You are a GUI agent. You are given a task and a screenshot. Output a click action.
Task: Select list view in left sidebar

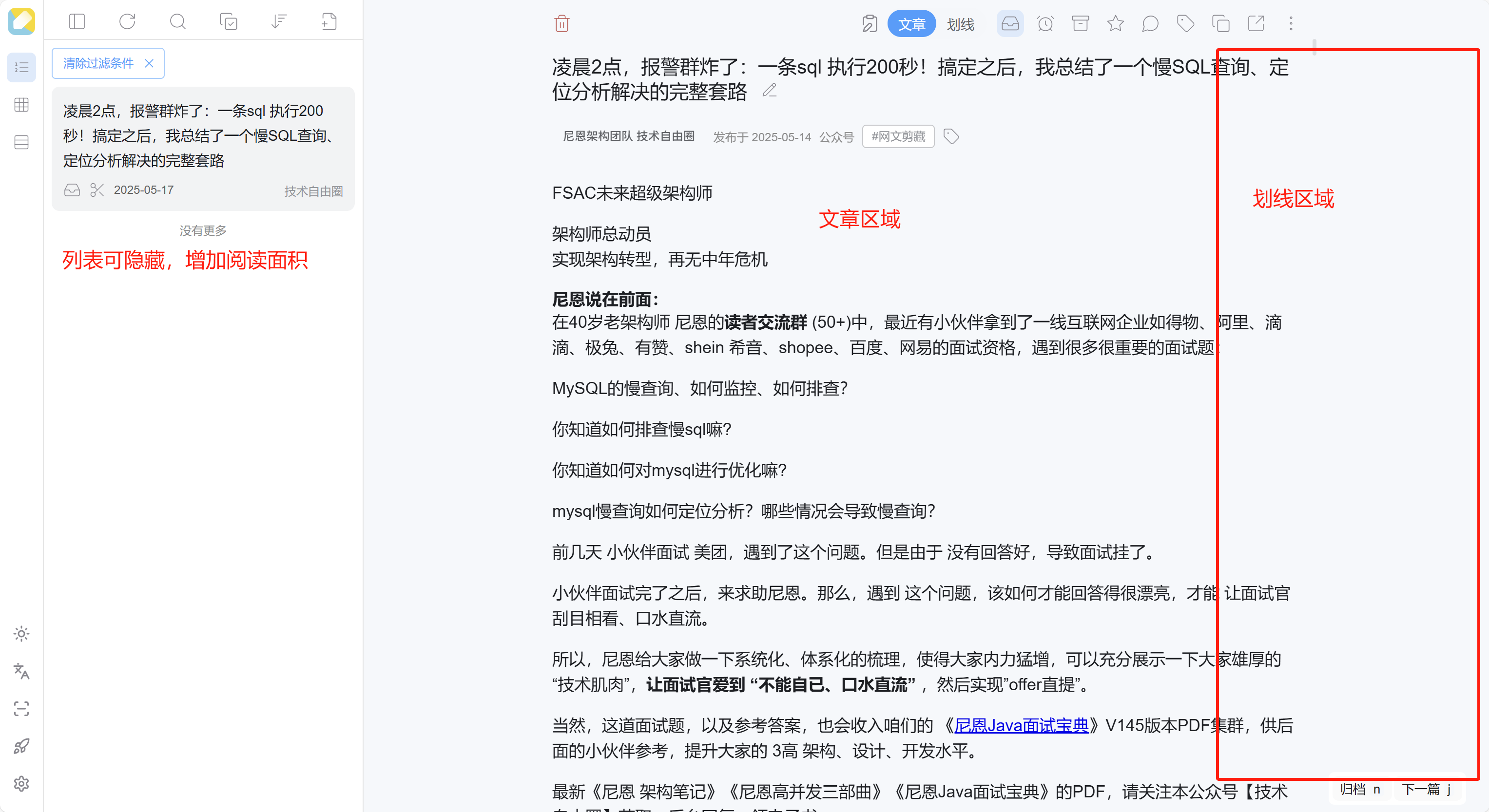[21, 68]
